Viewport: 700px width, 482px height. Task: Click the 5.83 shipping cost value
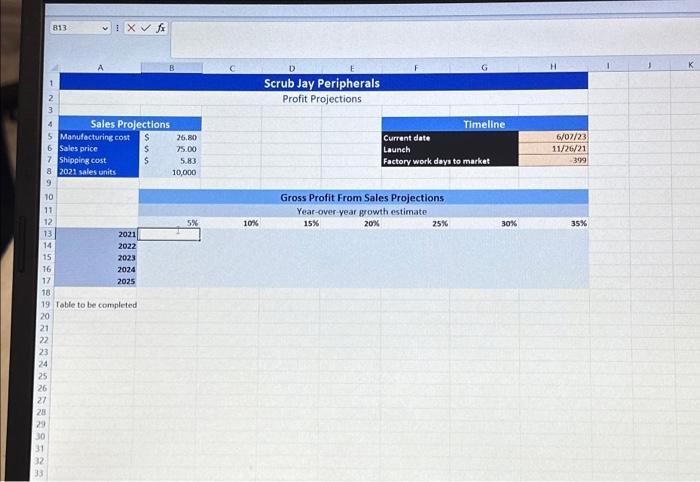click(x=171, y=161)
